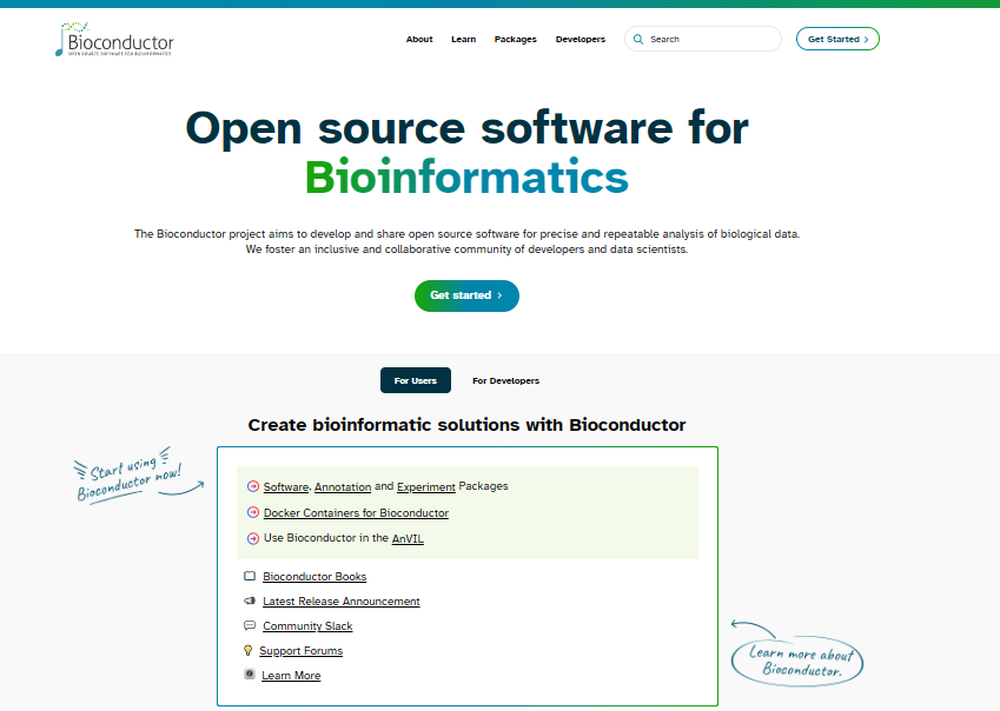1000x711 pixels.
Task: Open the Developers menu
Action: coord(580,40)
